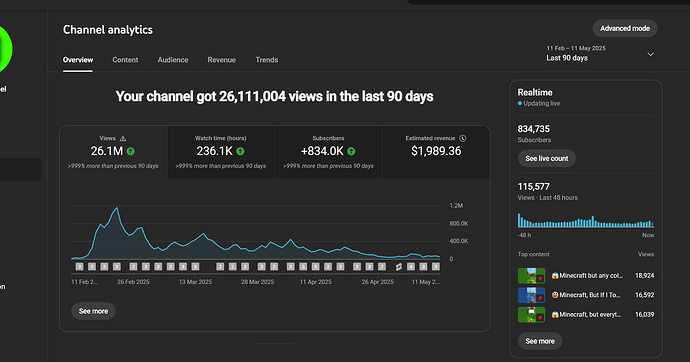Click the Shorts marker icon on the chart timeline
Screen dimensions: 690x362
pos(399,267)
